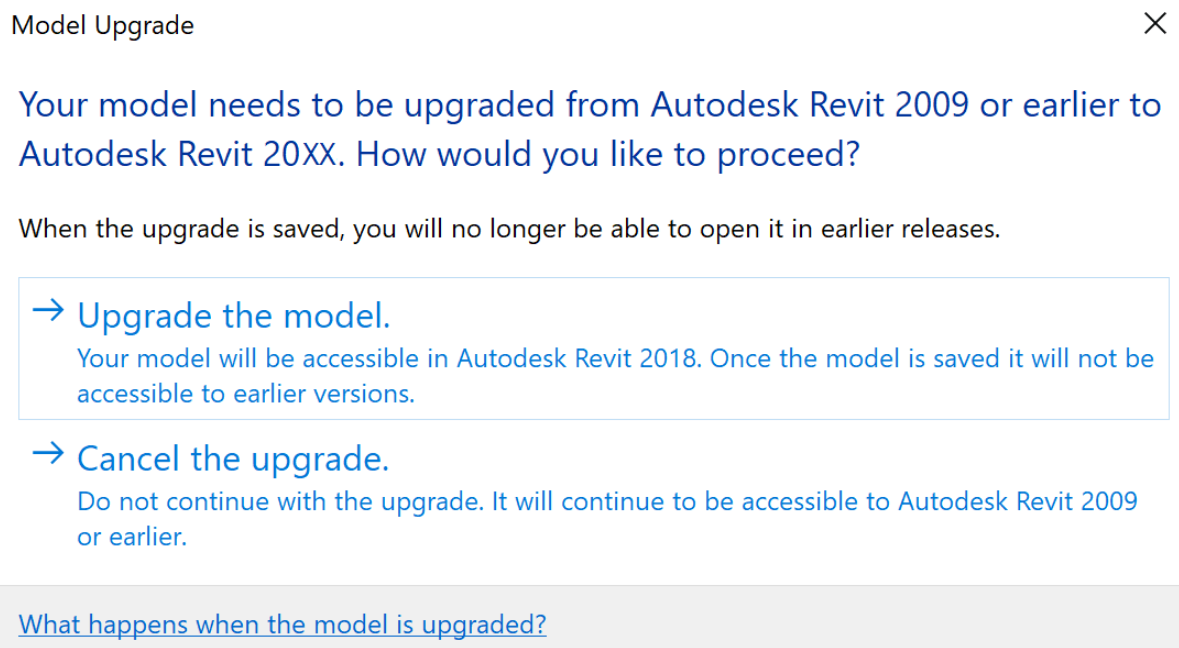The image size is (1179, 648).
Task: Click the arrow icon beside Cancel the upgrade
Action: click(x=47, y=455)
